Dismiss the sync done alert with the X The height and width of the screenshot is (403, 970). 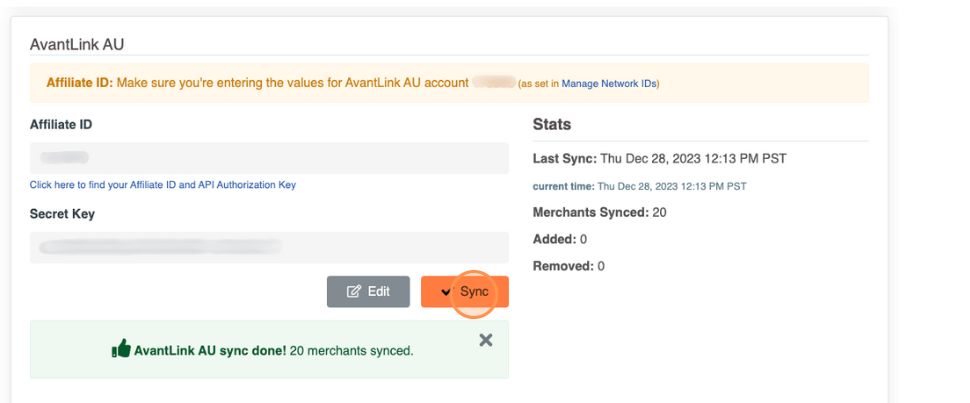(x=485, y=340)
